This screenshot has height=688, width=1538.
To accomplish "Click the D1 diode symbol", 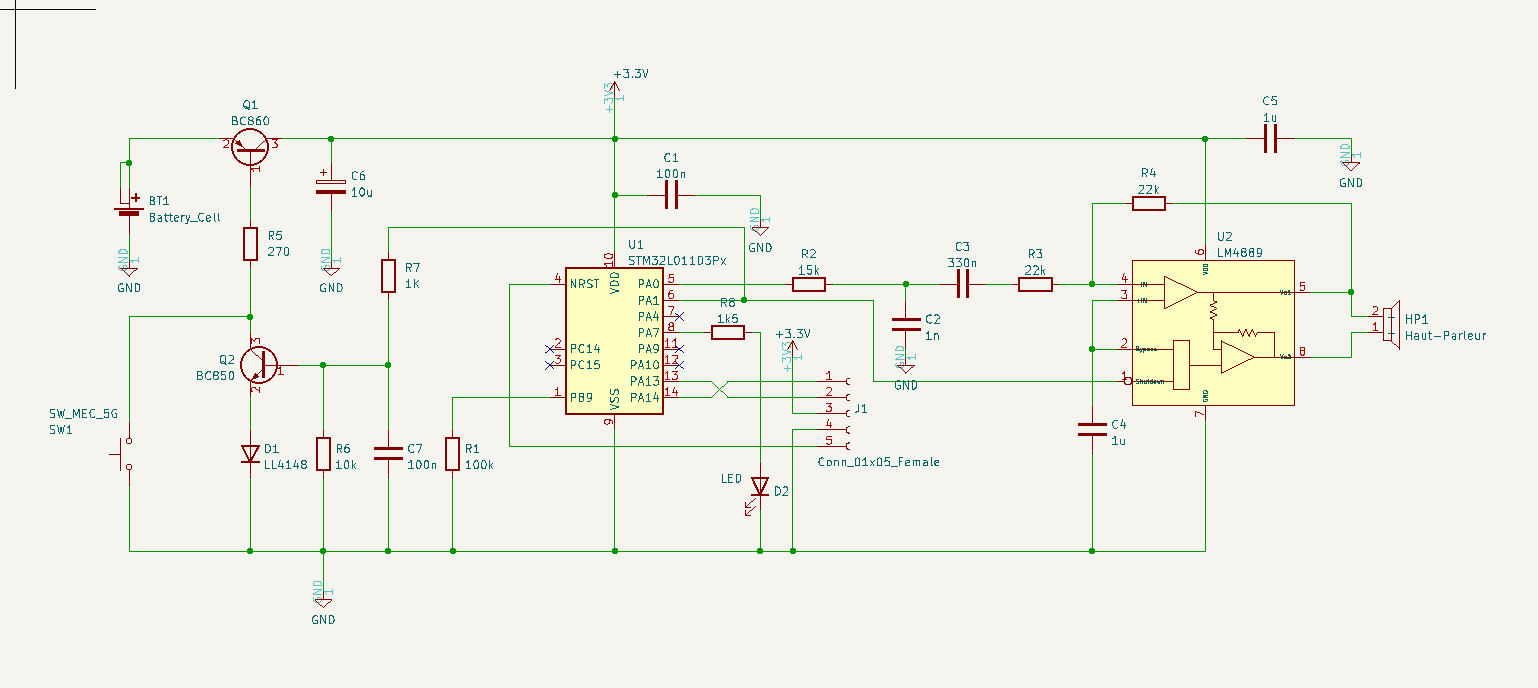I will tap(250, 454).
